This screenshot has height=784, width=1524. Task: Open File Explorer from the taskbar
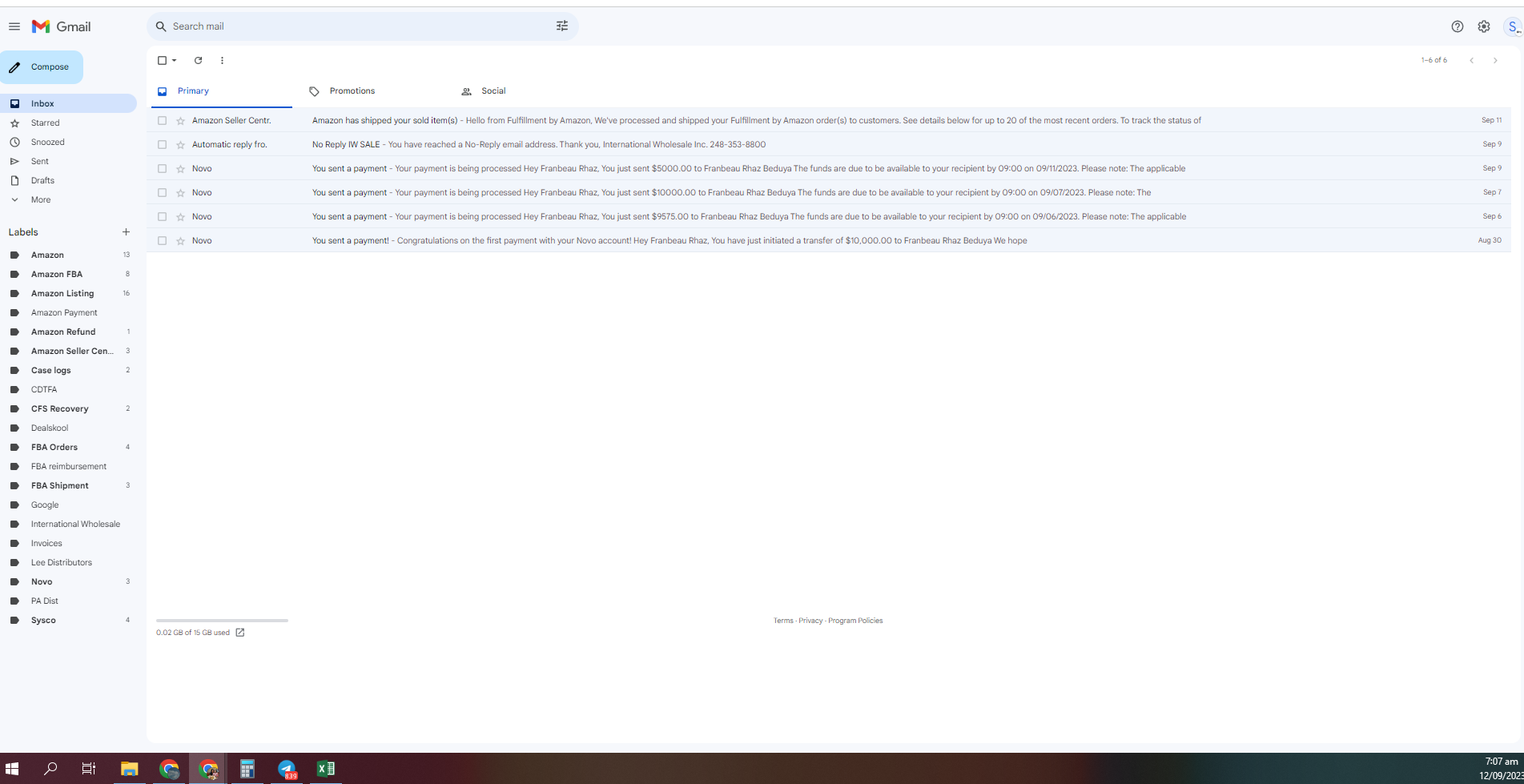[x=129, y=769]
